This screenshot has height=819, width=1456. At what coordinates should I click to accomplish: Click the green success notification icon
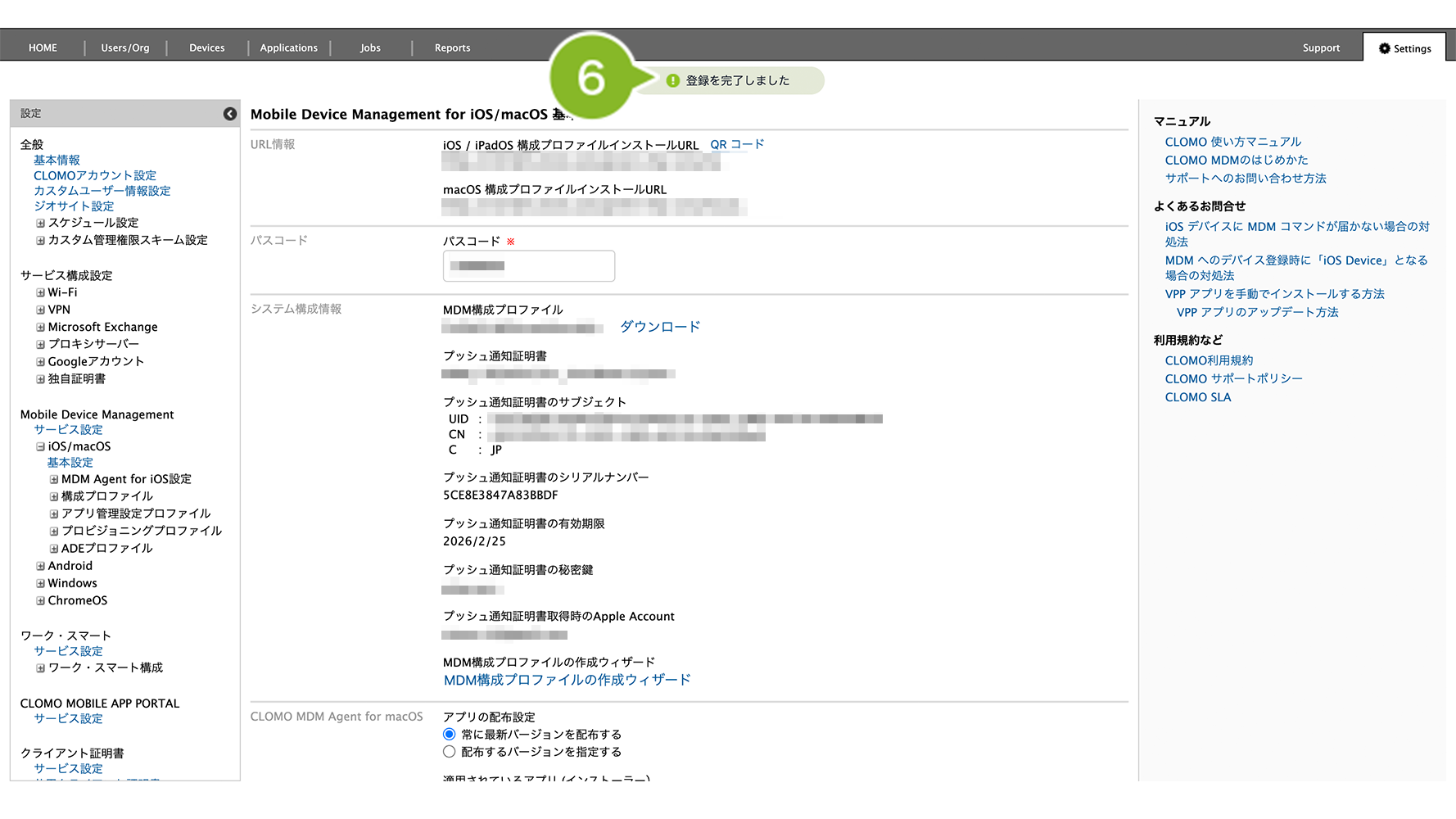click(x=673, y=80)
